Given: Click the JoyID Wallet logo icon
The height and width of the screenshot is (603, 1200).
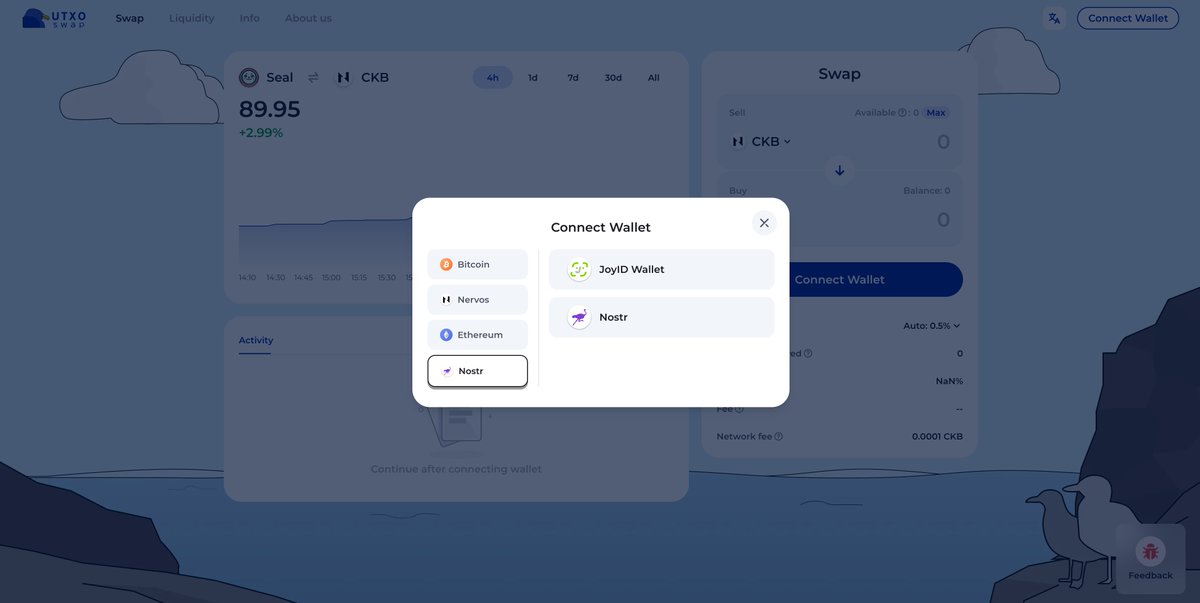Looking at the screenshot, I should click(579, 269).
